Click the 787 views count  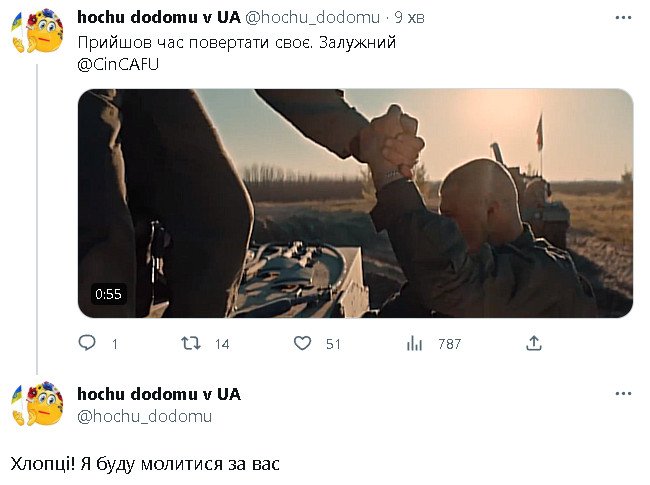tap(449, 344)
